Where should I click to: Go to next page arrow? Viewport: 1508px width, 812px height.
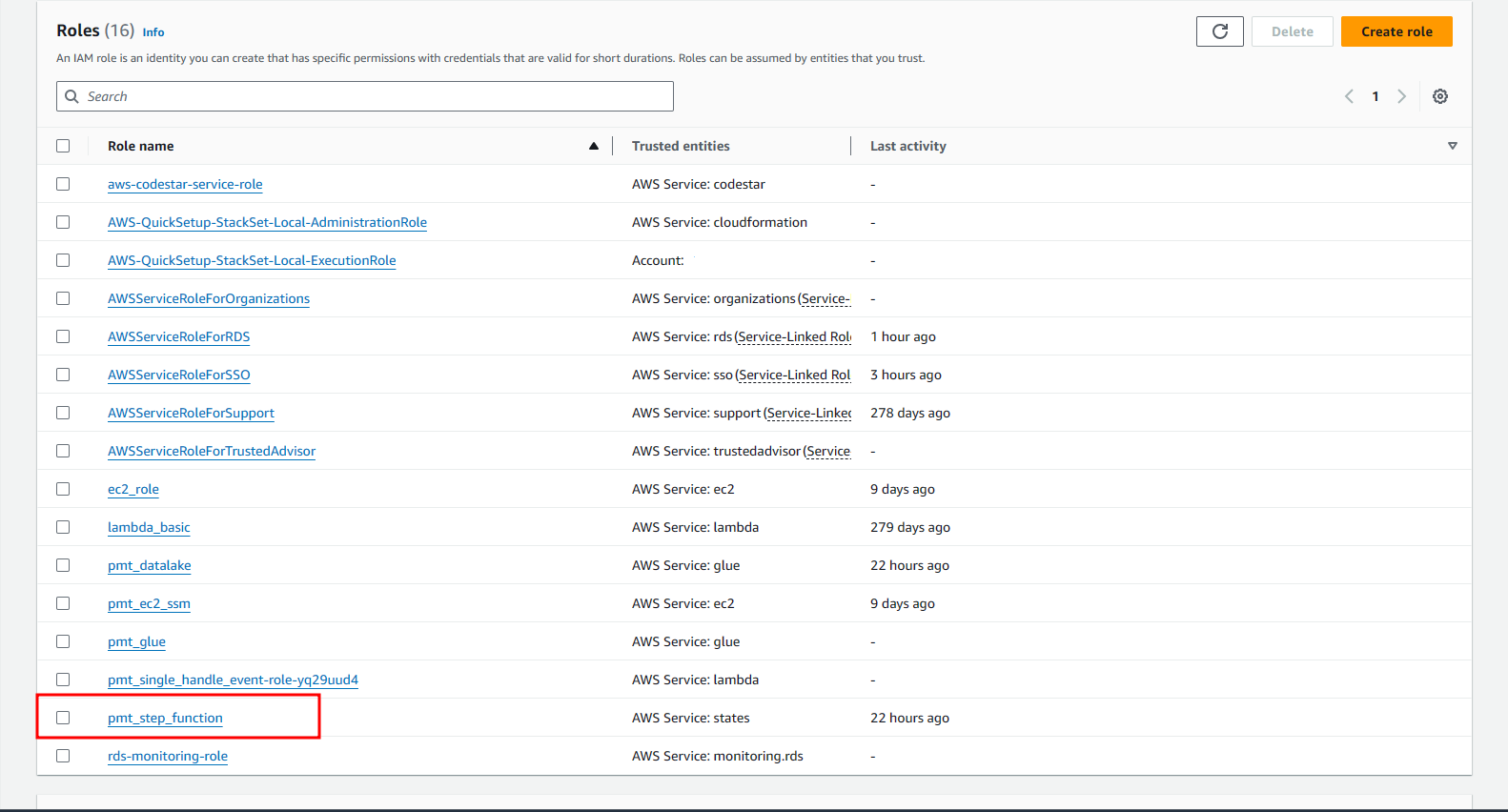pos(1401,96)
